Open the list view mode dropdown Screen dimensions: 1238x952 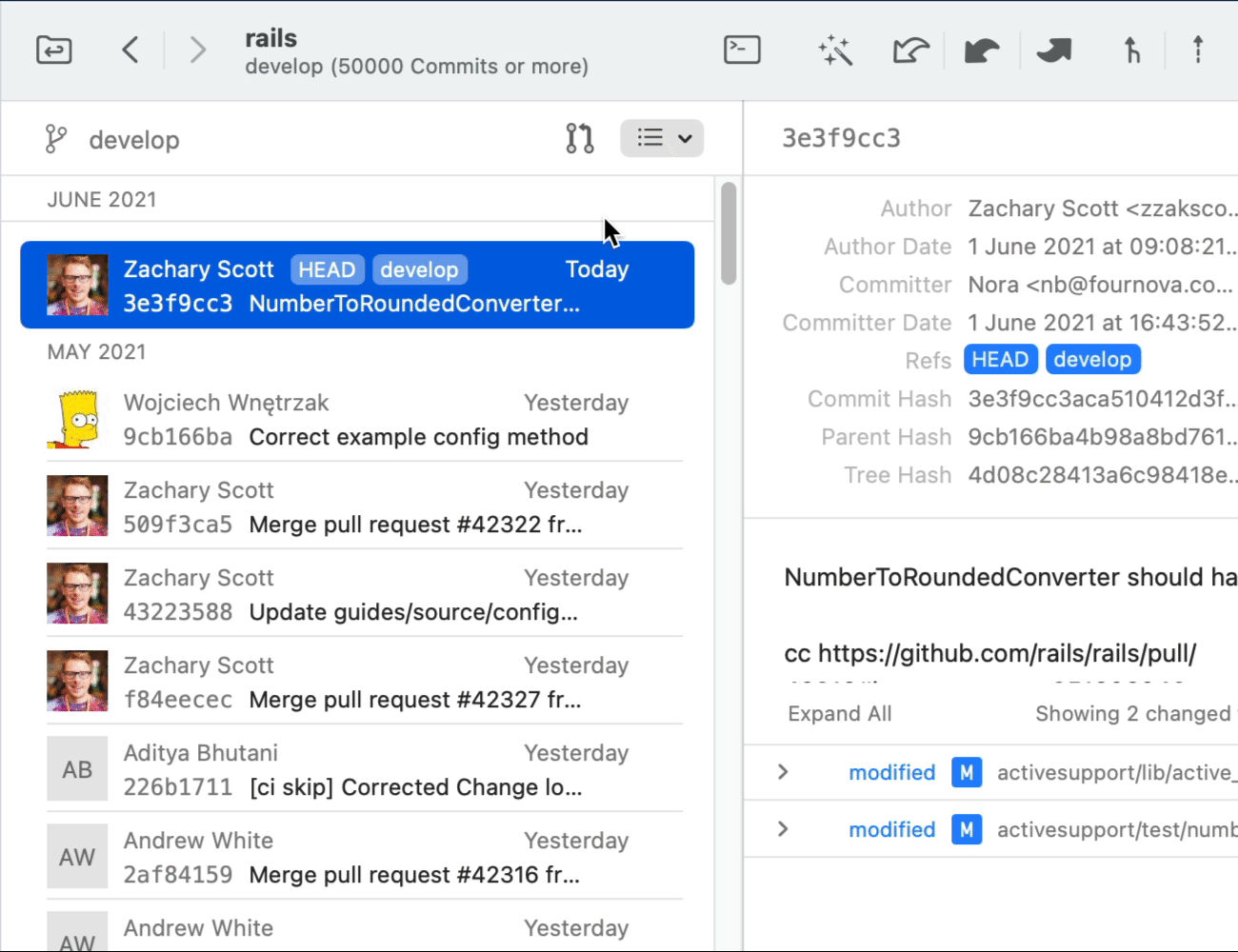click(x=662, y=139)
